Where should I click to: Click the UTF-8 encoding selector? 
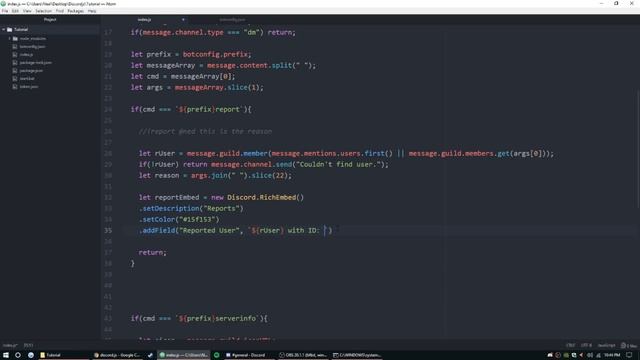[586, 345]
